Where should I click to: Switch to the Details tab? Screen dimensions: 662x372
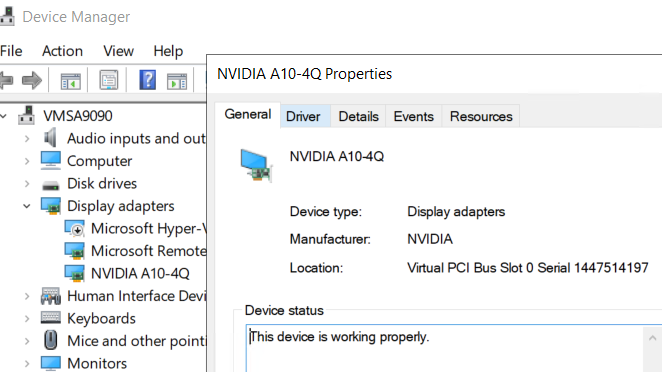click(358, 117)
